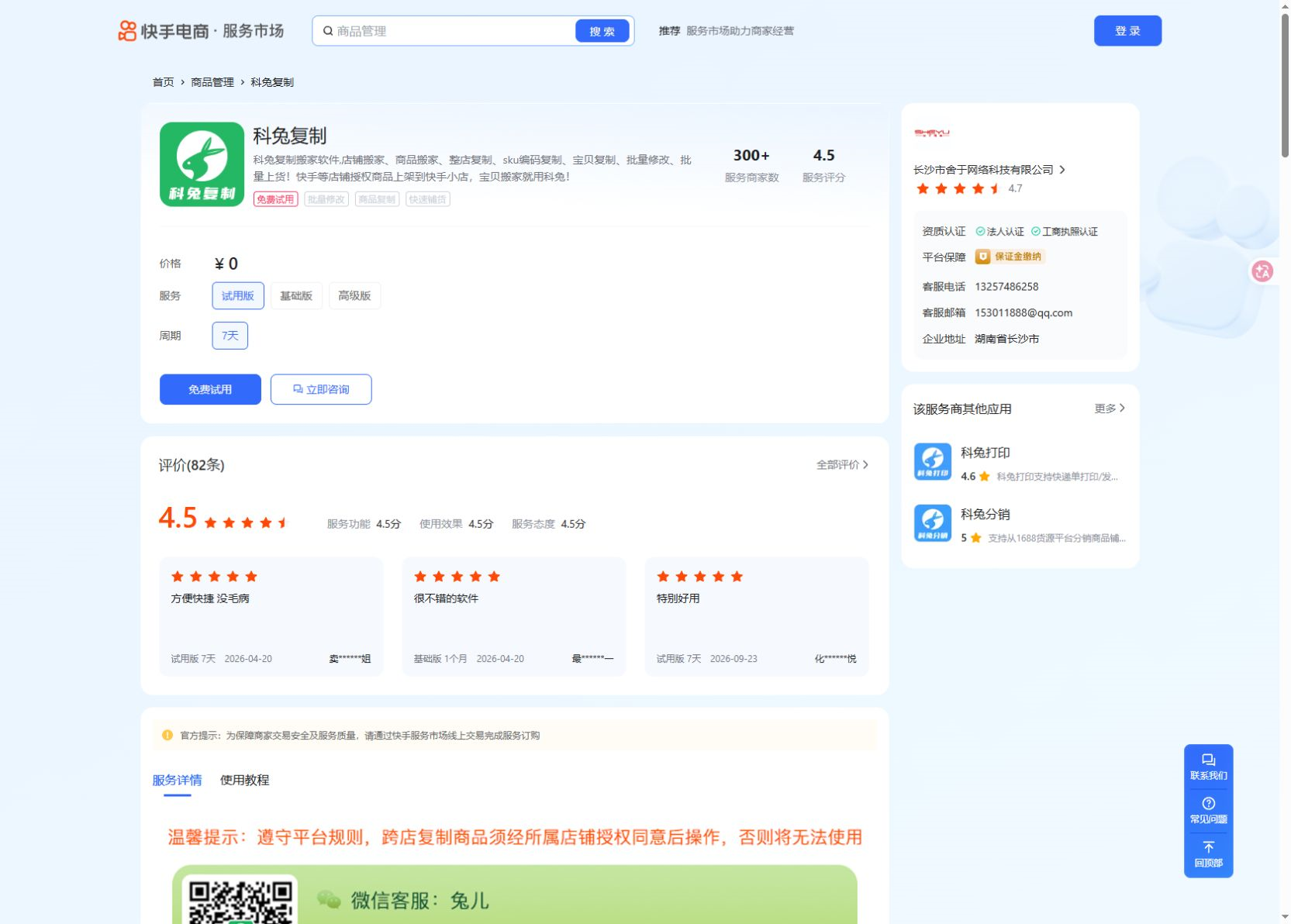This screenshot has height=924, width=1291.
Task: Open the 科兔分销 app icon
Action: coord(933,523)
